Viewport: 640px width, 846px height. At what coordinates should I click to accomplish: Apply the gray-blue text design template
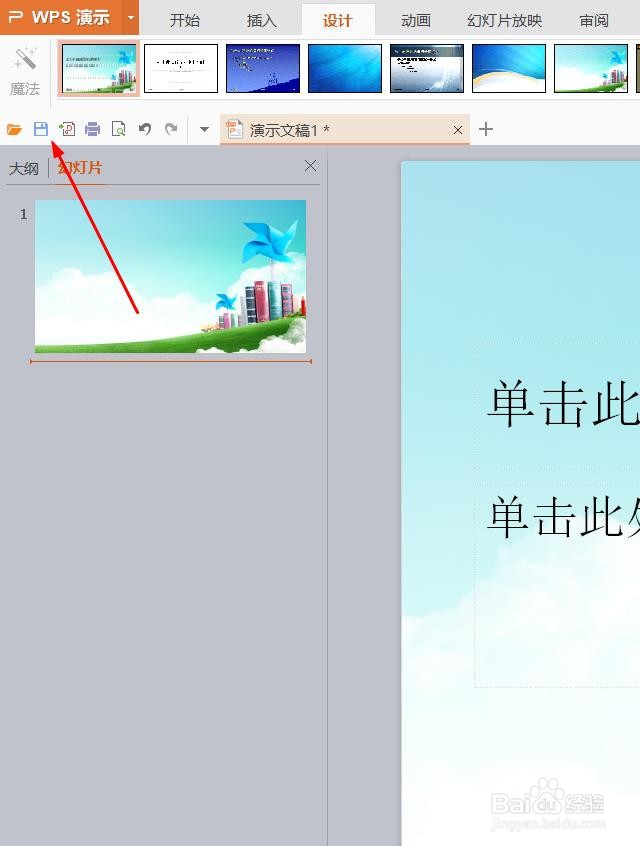pos(427,69)
